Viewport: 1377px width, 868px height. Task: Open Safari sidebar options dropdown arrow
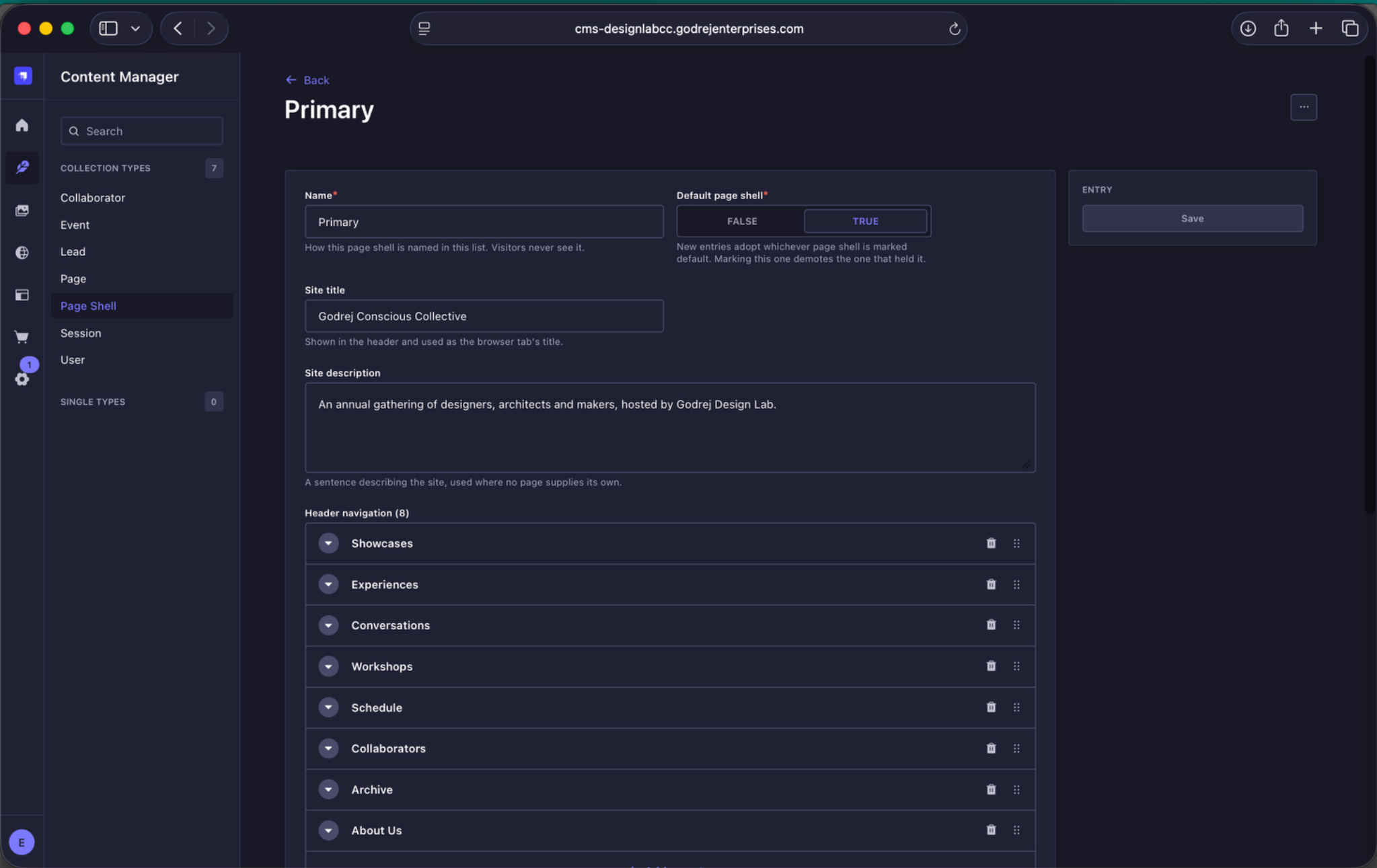(135, 28)
